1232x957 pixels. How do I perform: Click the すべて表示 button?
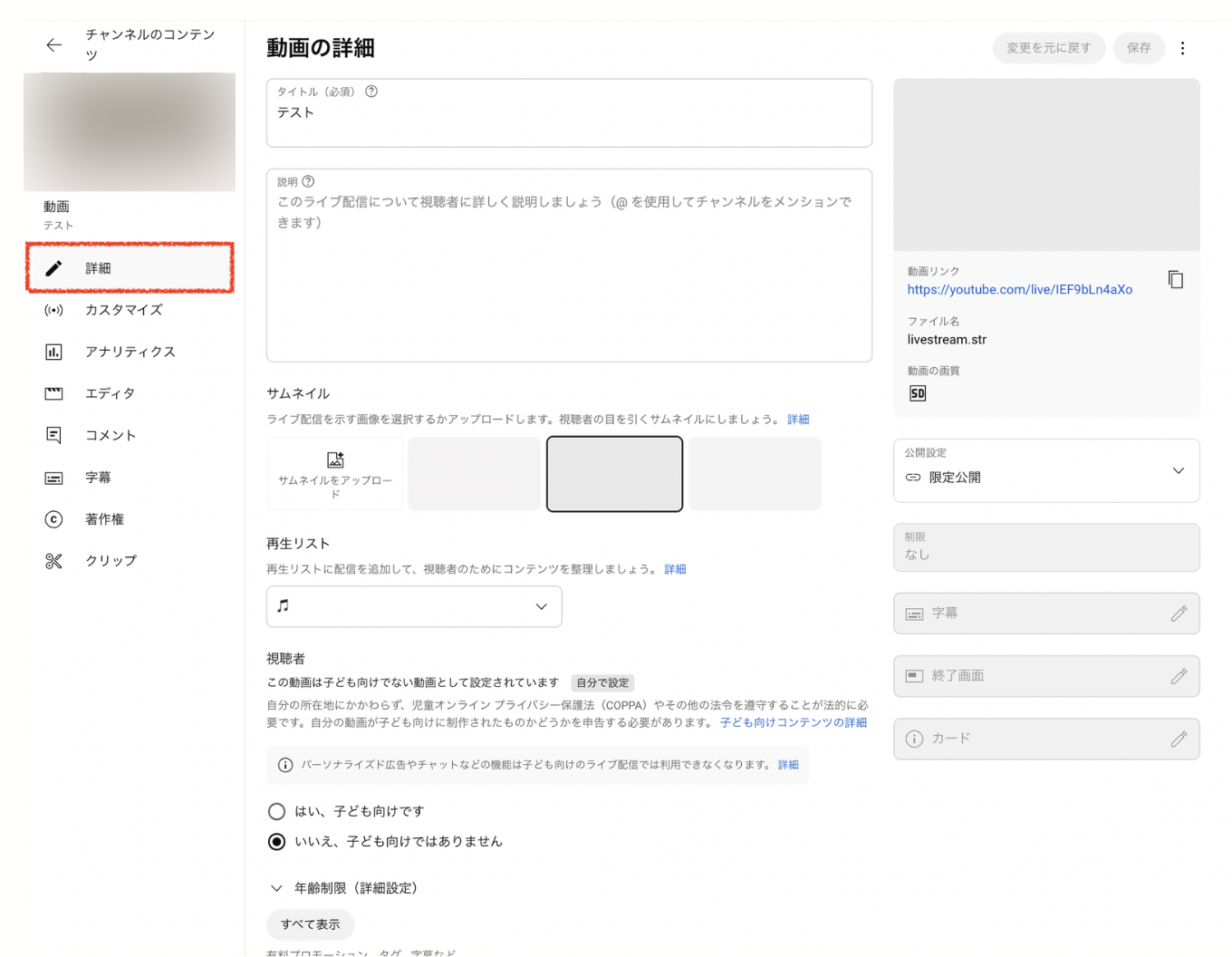pyautogui.click(x=310, y=924)
